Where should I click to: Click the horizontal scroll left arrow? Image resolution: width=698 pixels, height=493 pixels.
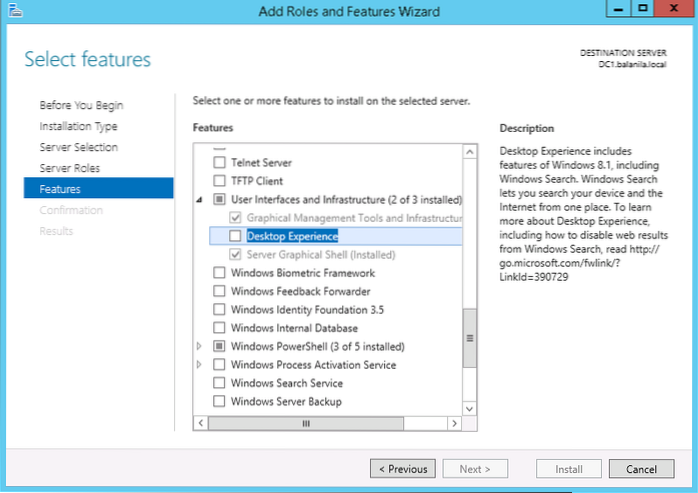[201, 423]
